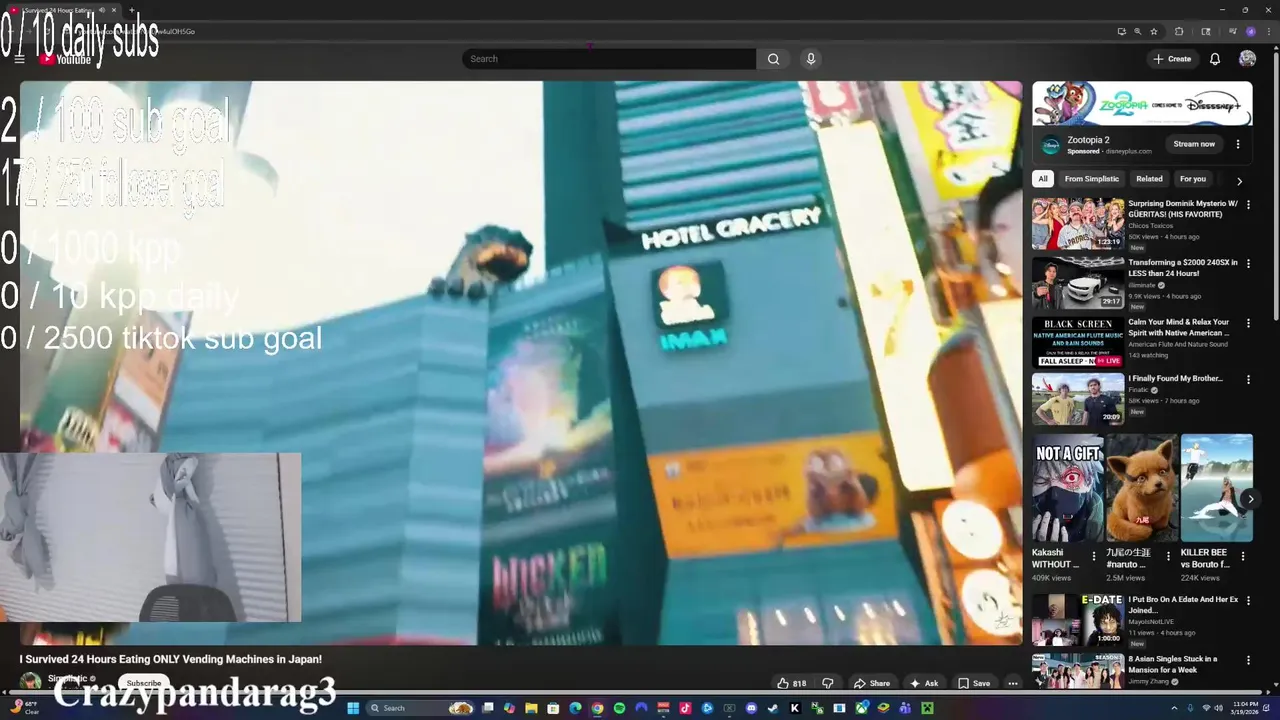Screen dimensions: 1280x720
Task: Open browser extensions puzzle icon
Action: 1179,31
